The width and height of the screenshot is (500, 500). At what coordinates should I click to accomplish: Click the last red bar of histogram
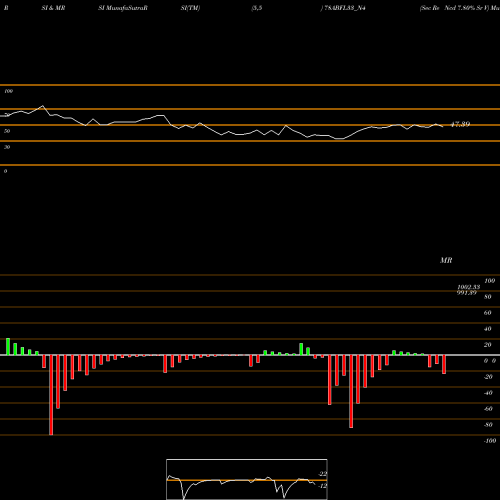click(x=444, y=364)
